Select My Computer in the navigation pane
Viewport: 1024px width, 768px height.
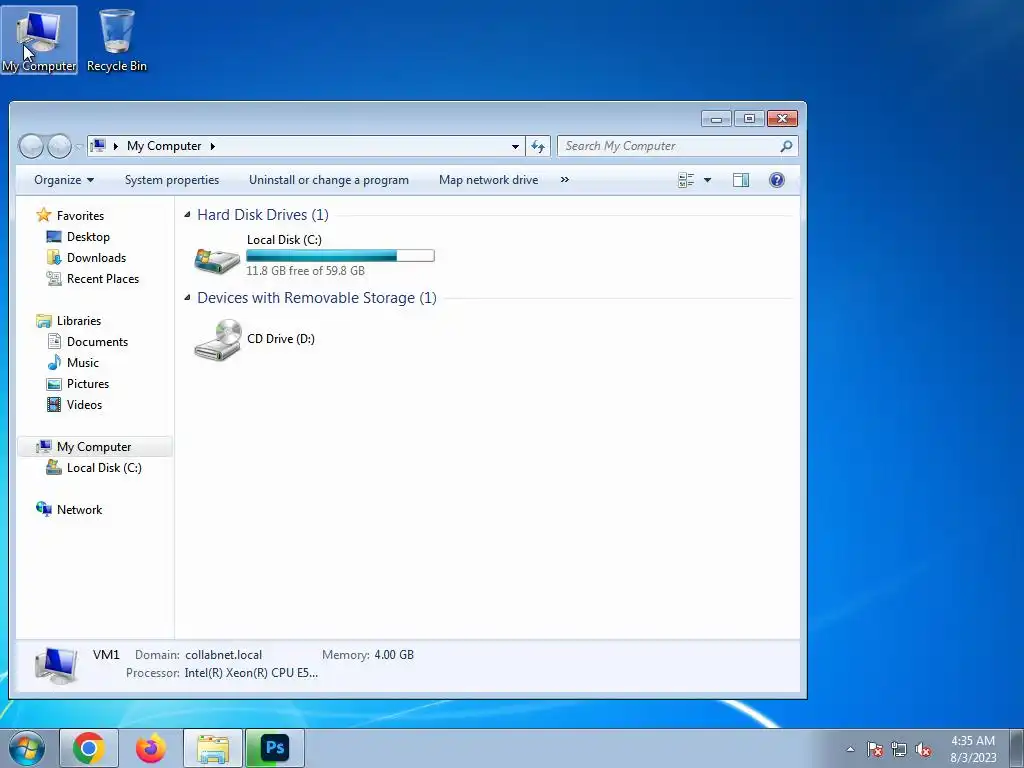[x=94, y=447]
